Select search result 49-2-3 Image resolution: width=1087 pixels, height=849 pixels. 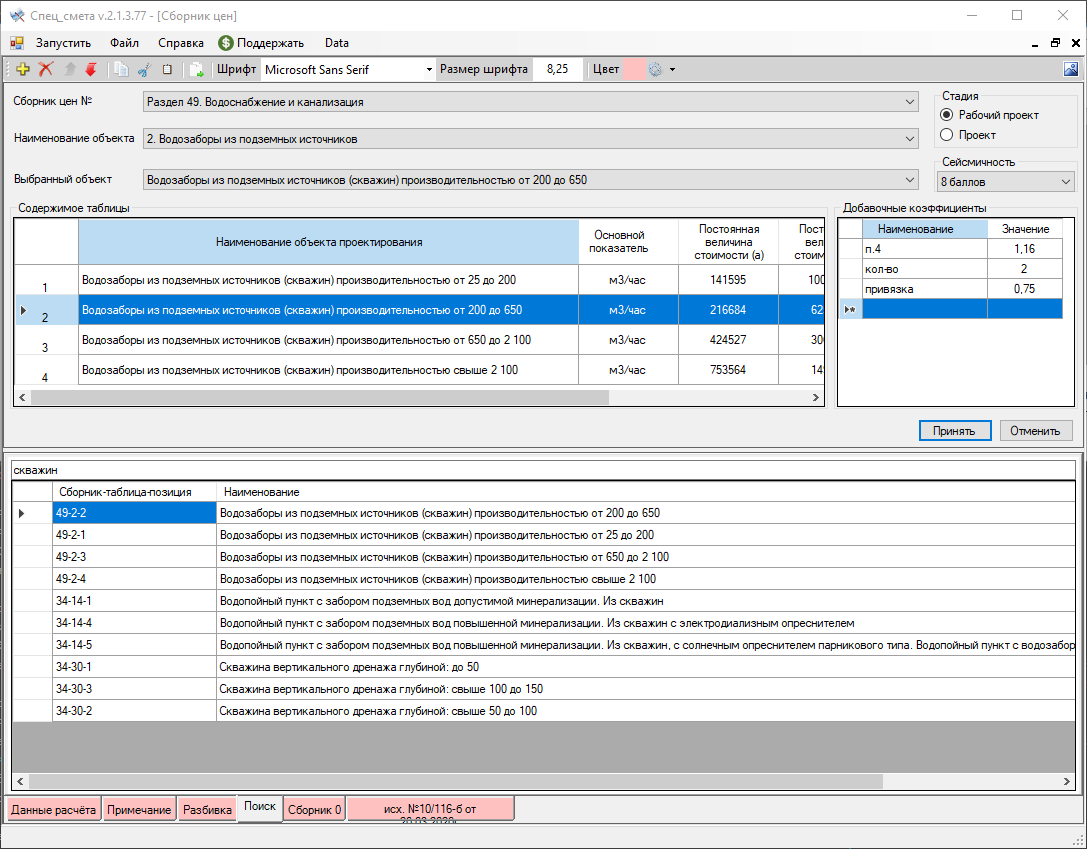pyautogui.click(x=544, y=557)
